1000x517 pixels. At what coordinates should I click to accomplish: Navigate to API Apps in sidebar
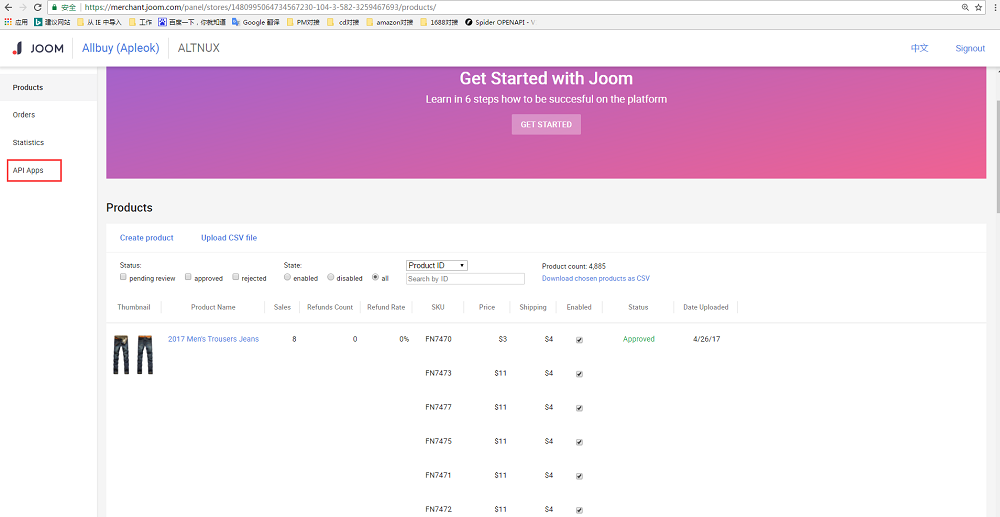28,170
